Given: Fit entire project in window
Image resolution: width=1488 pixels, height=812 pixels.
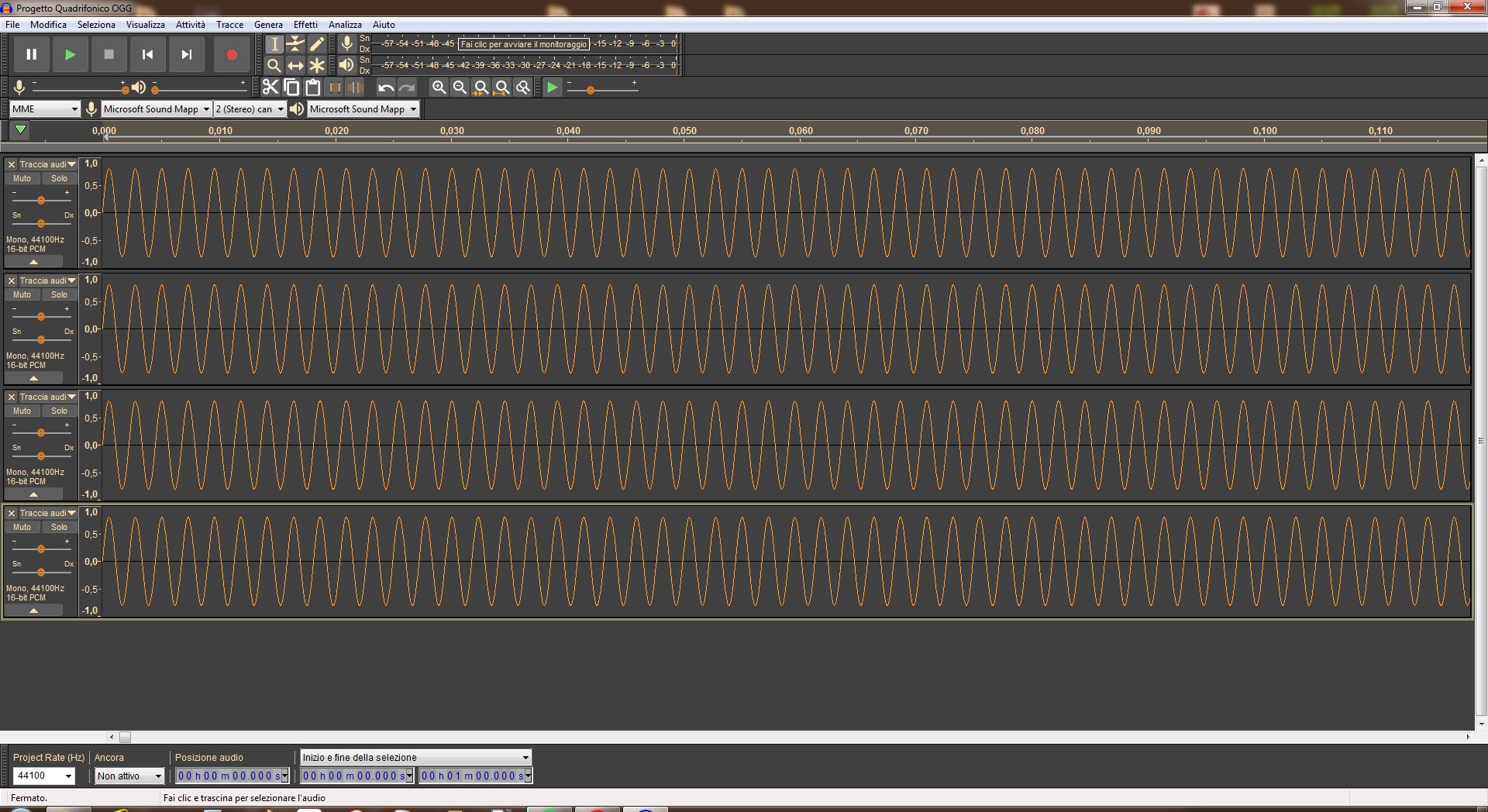Looking at the screenshot, I should pyautogui.click(x=501, y=88).
